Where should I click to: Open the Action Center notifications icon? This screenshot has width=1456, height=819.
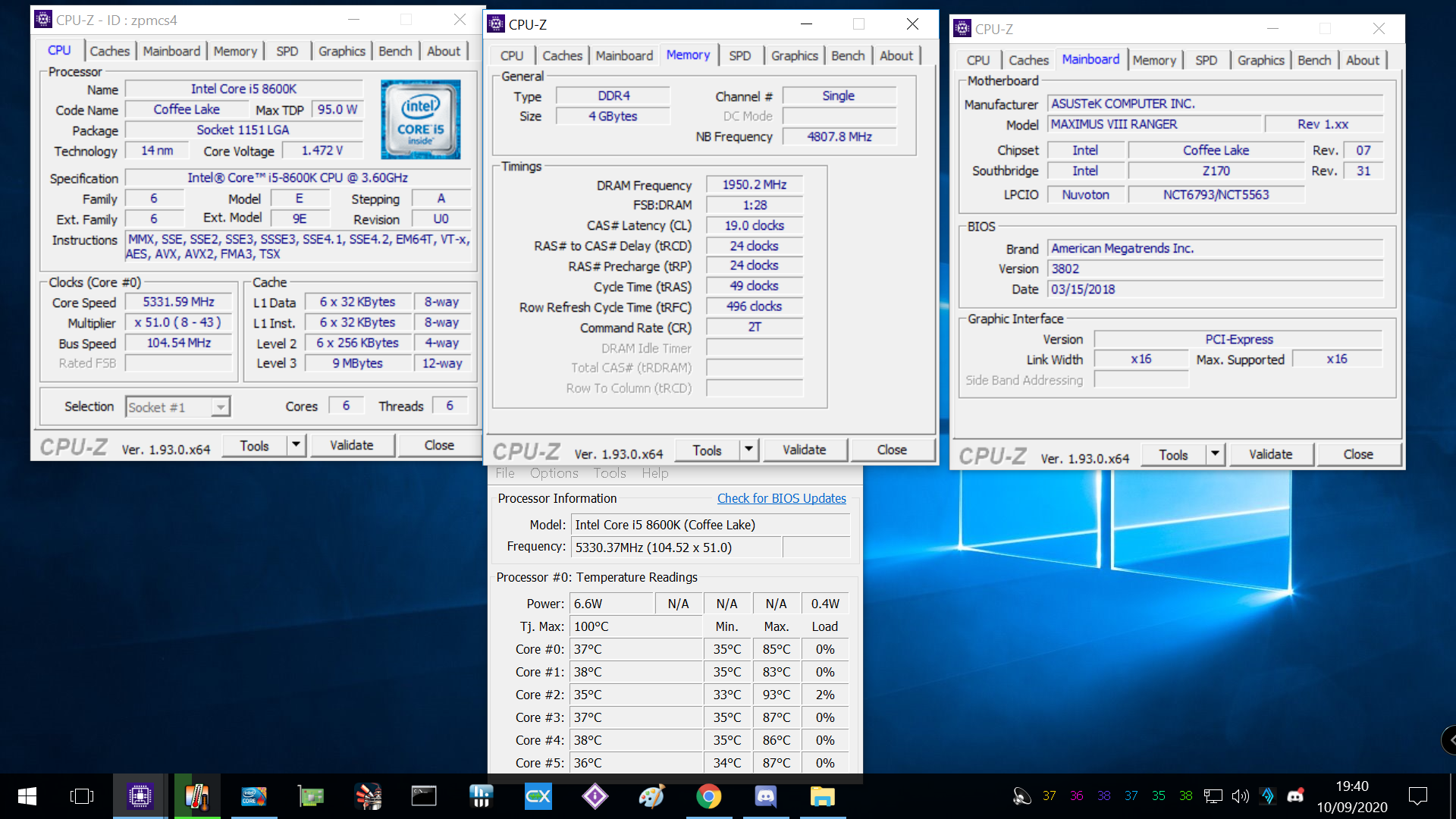coord(1417,796)
